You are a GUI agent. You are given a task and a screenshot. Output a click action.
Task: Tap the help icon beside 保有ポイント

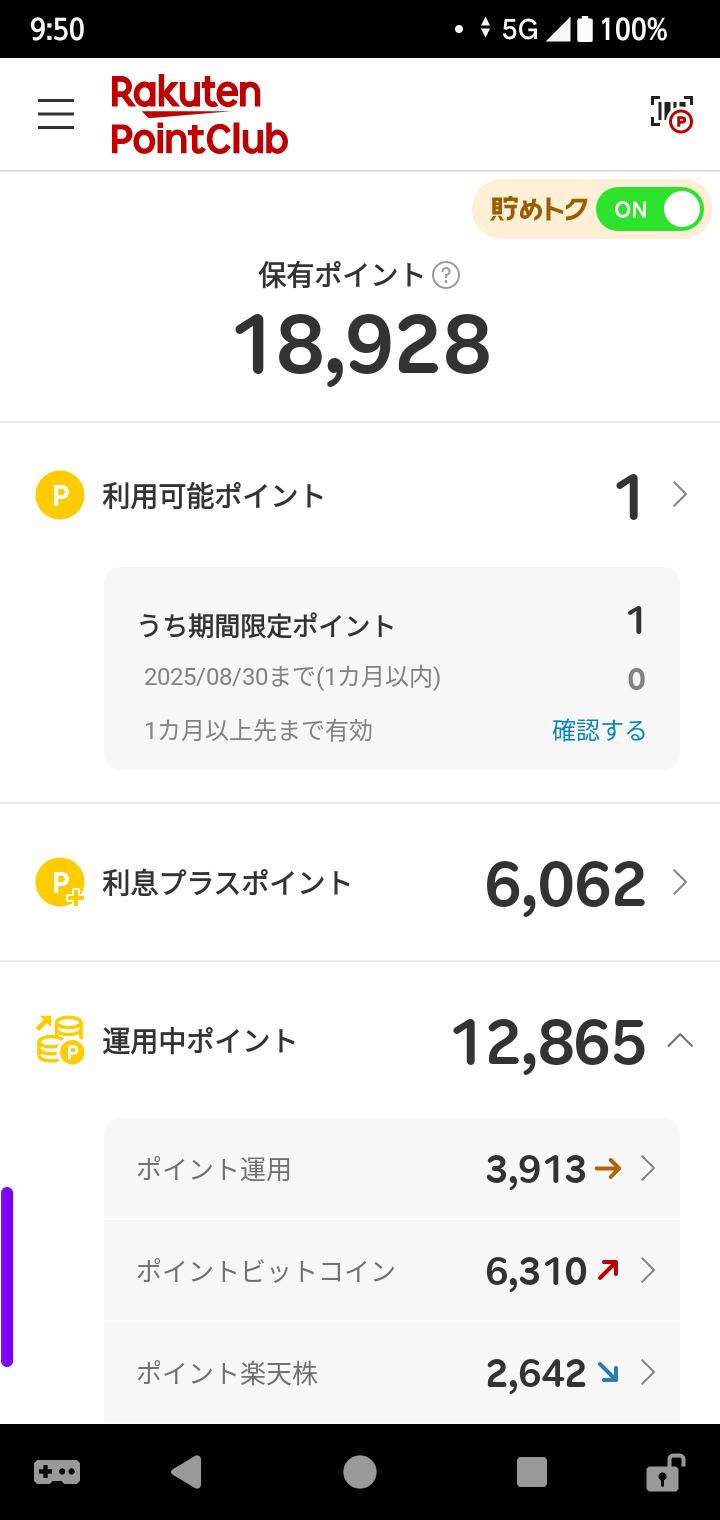(446, 275)
